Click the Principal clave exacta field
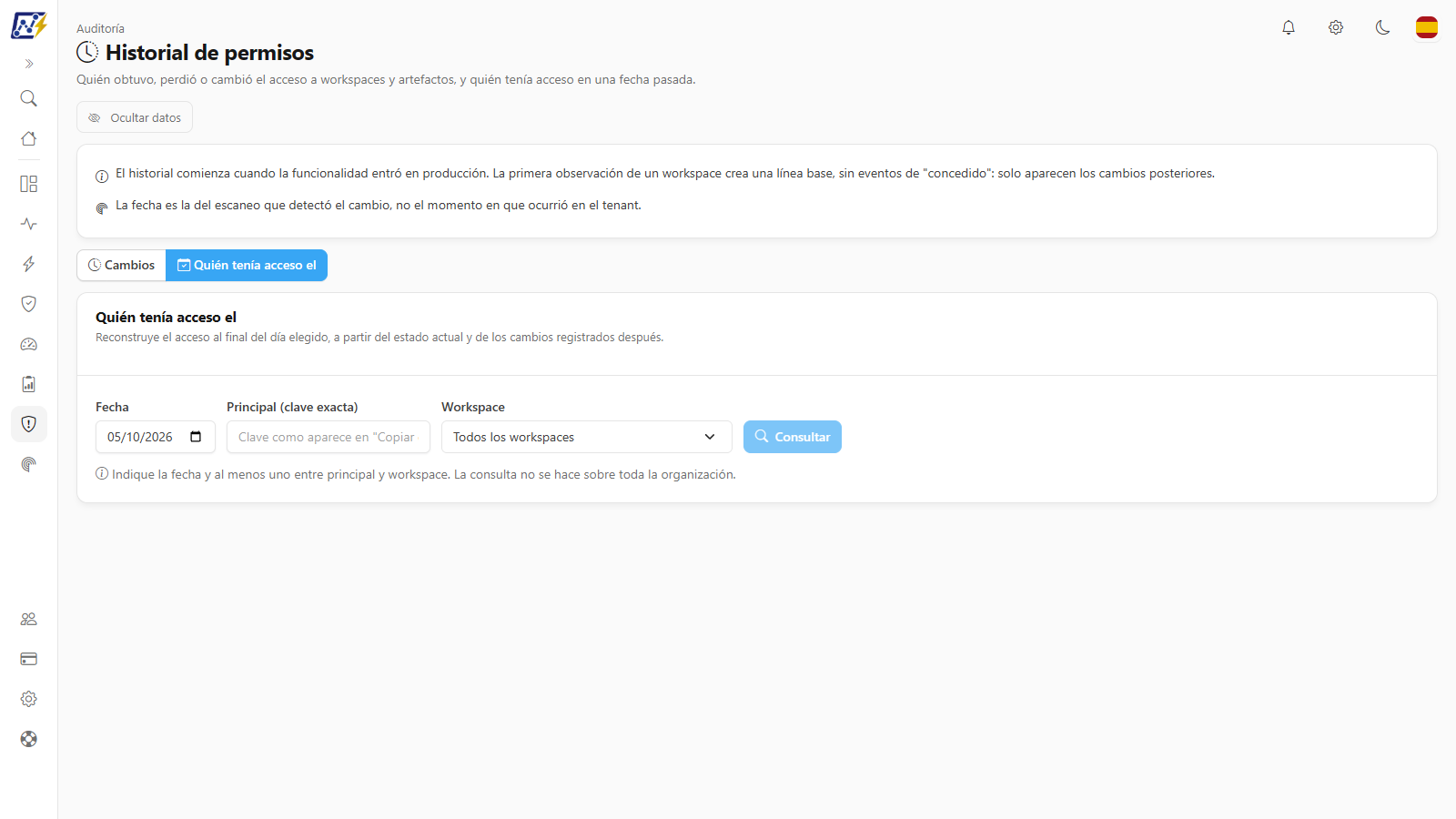 (x=329, y=437)
